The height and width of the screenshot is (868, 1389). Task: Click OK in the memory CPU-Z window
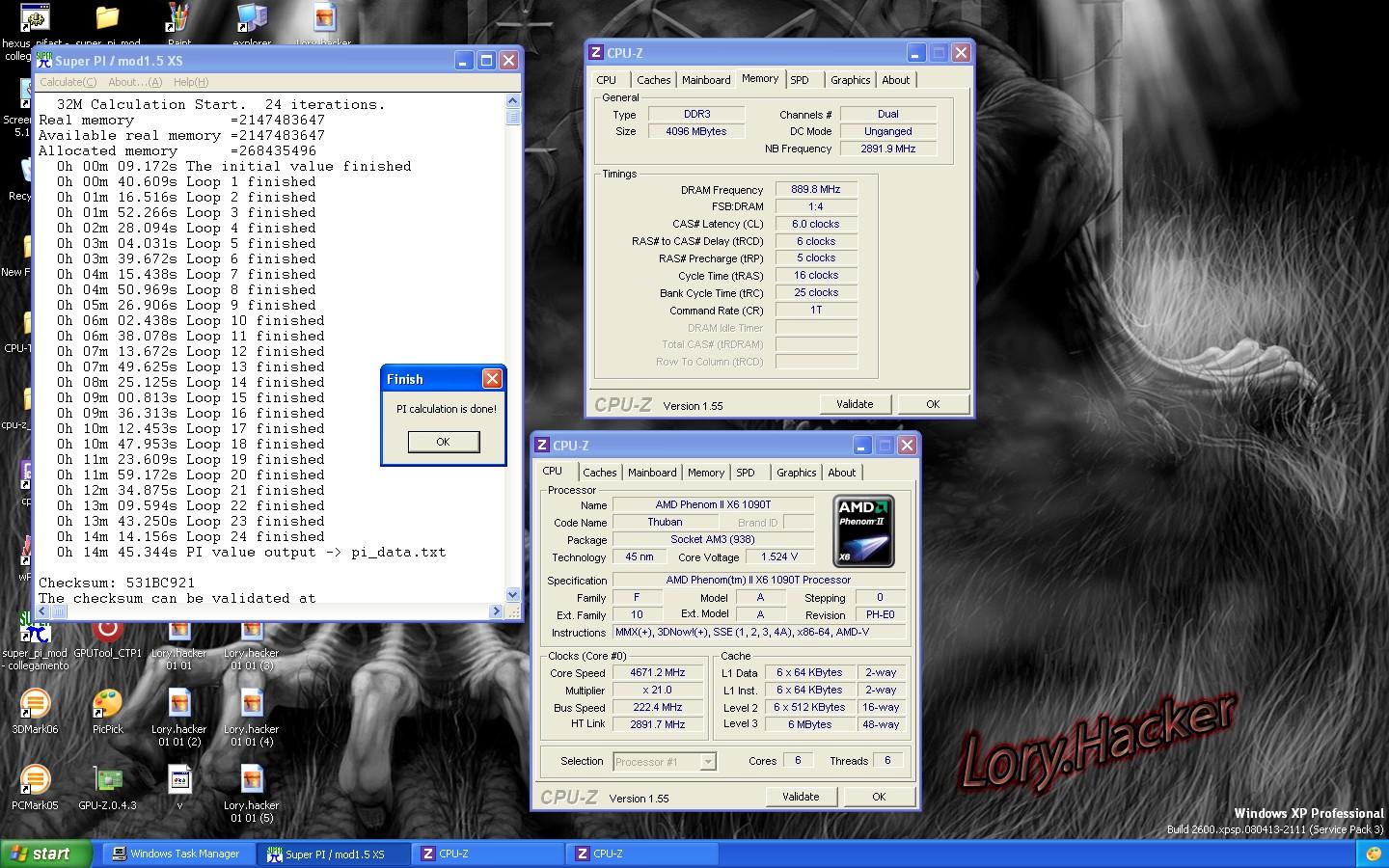tap(933, 404)
